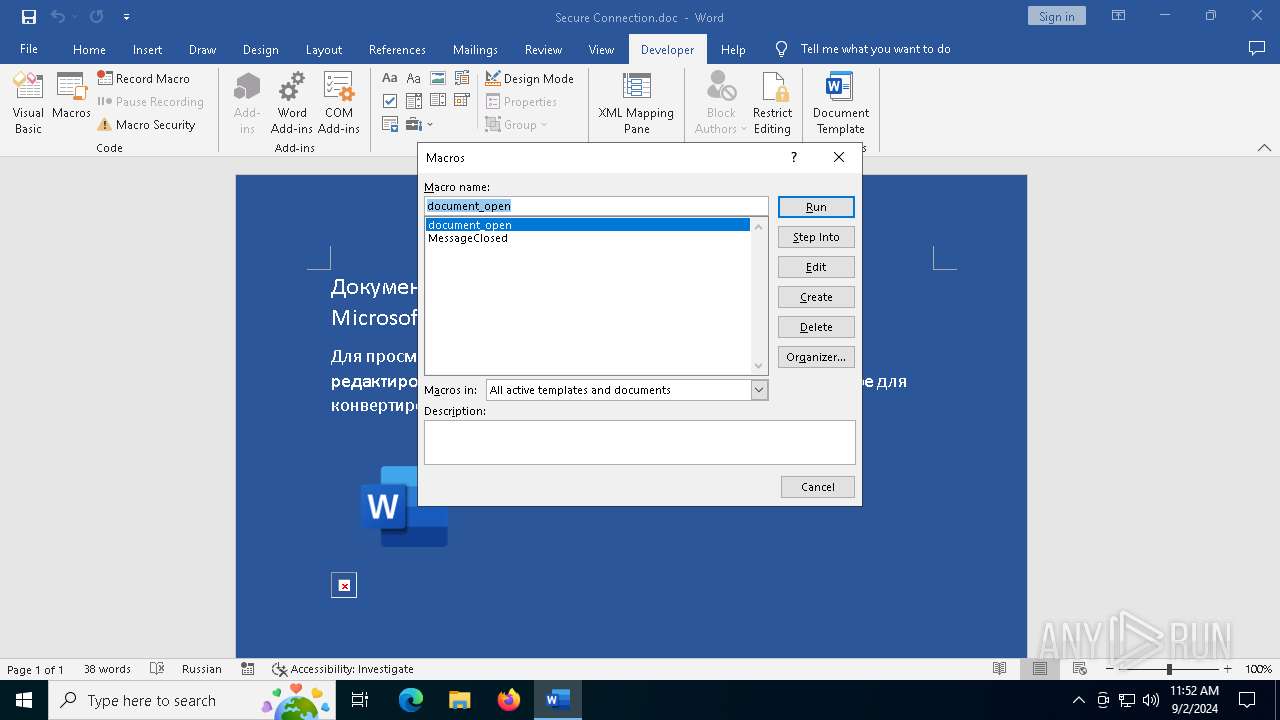
Task: Delete the selected macro
Action: click(816, 327)
